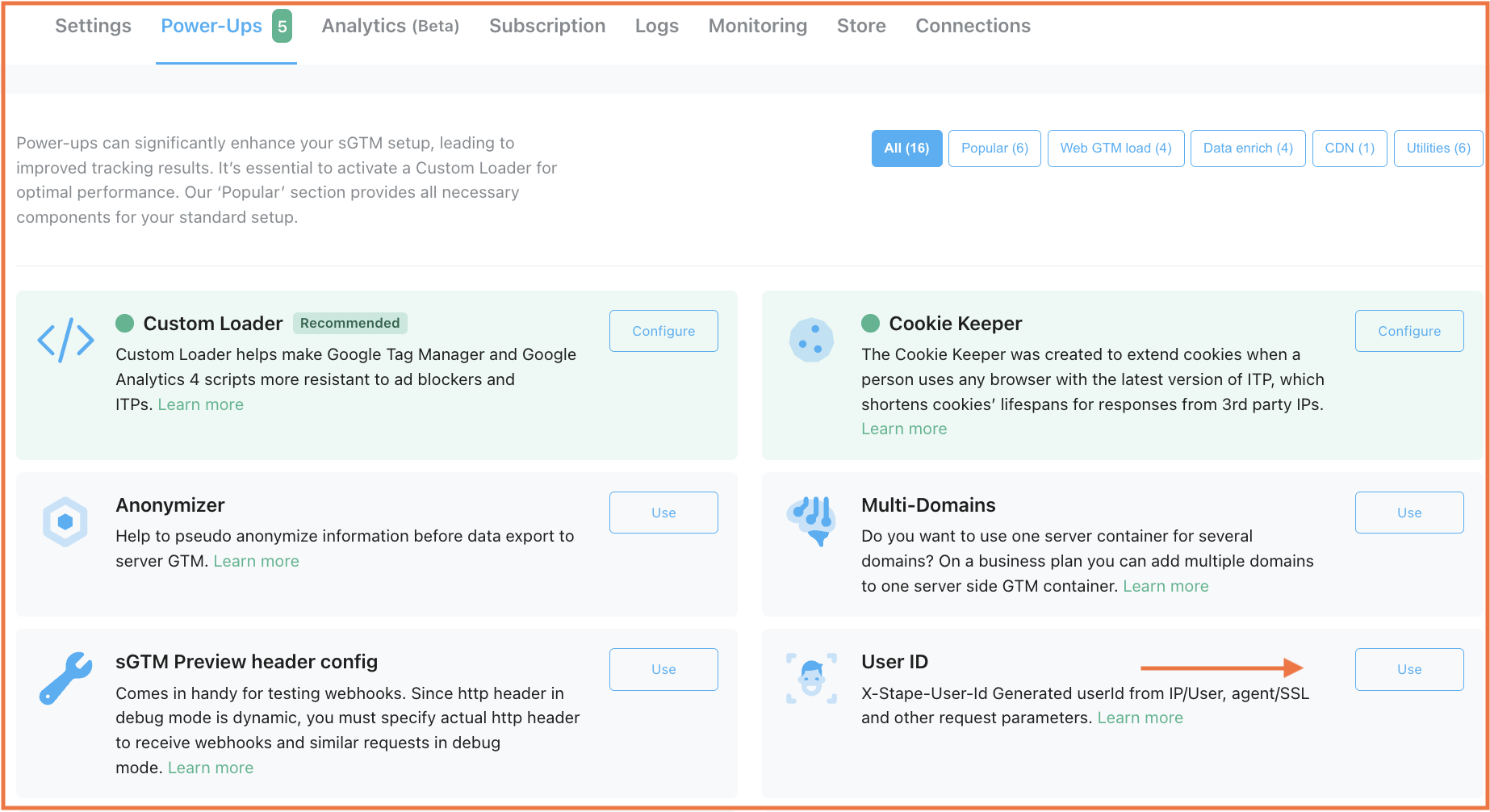The height and width of the screenshot is (812, 1490).
Task: Filter power-ups by Popular (6)
Action: click(994, 149)
